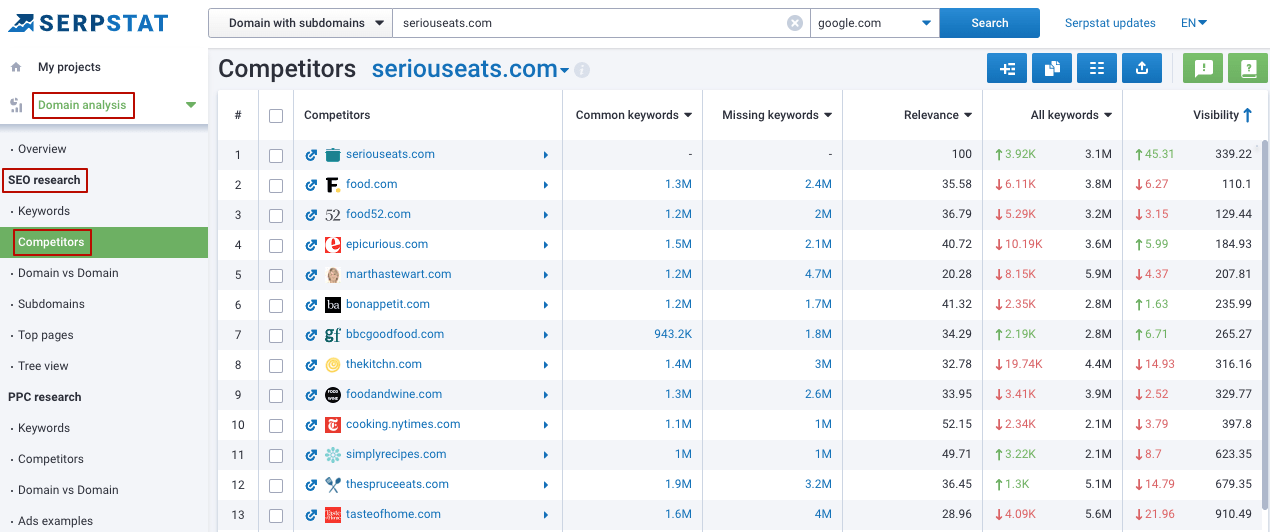Open external link icon for marthastewart.com

coord(311,275)
